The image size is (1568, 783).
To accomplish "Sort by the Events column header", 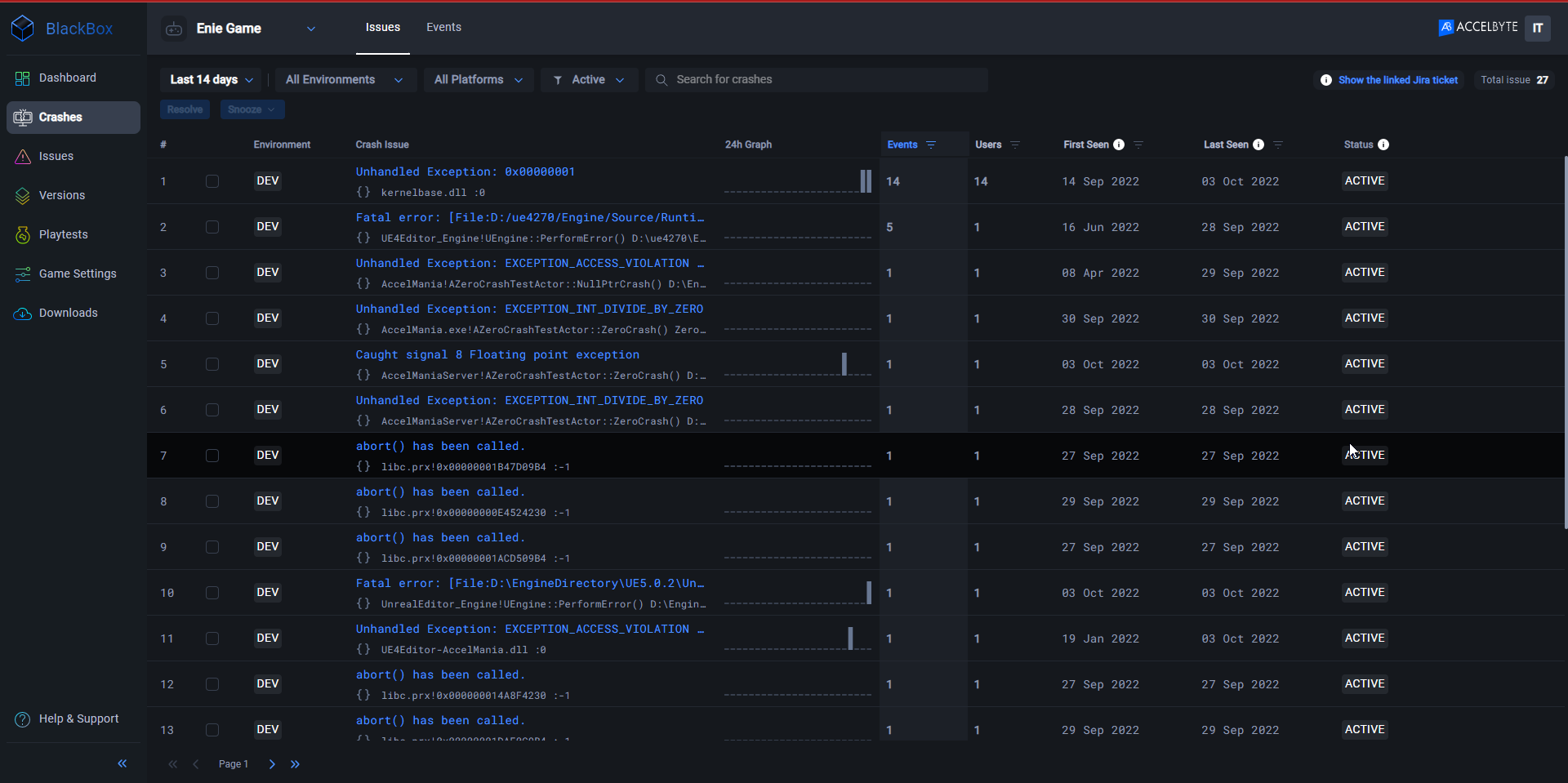I will tap(902, 145).
